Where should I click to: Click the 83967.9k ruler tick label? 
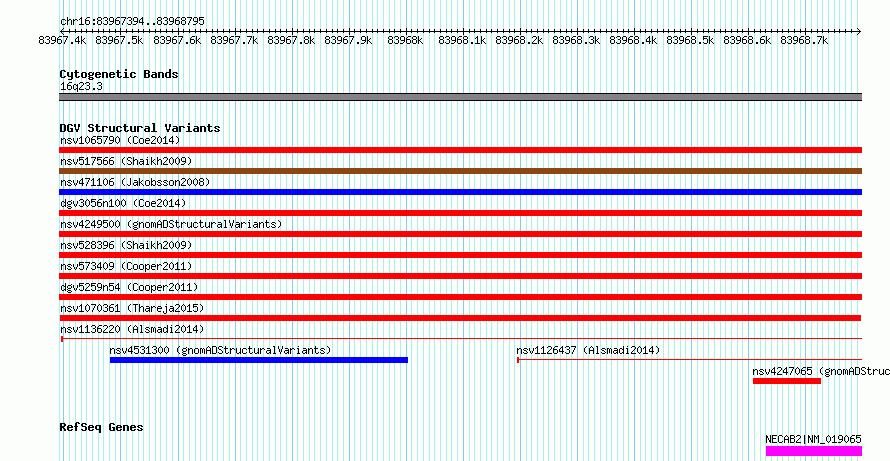[348, 40]
